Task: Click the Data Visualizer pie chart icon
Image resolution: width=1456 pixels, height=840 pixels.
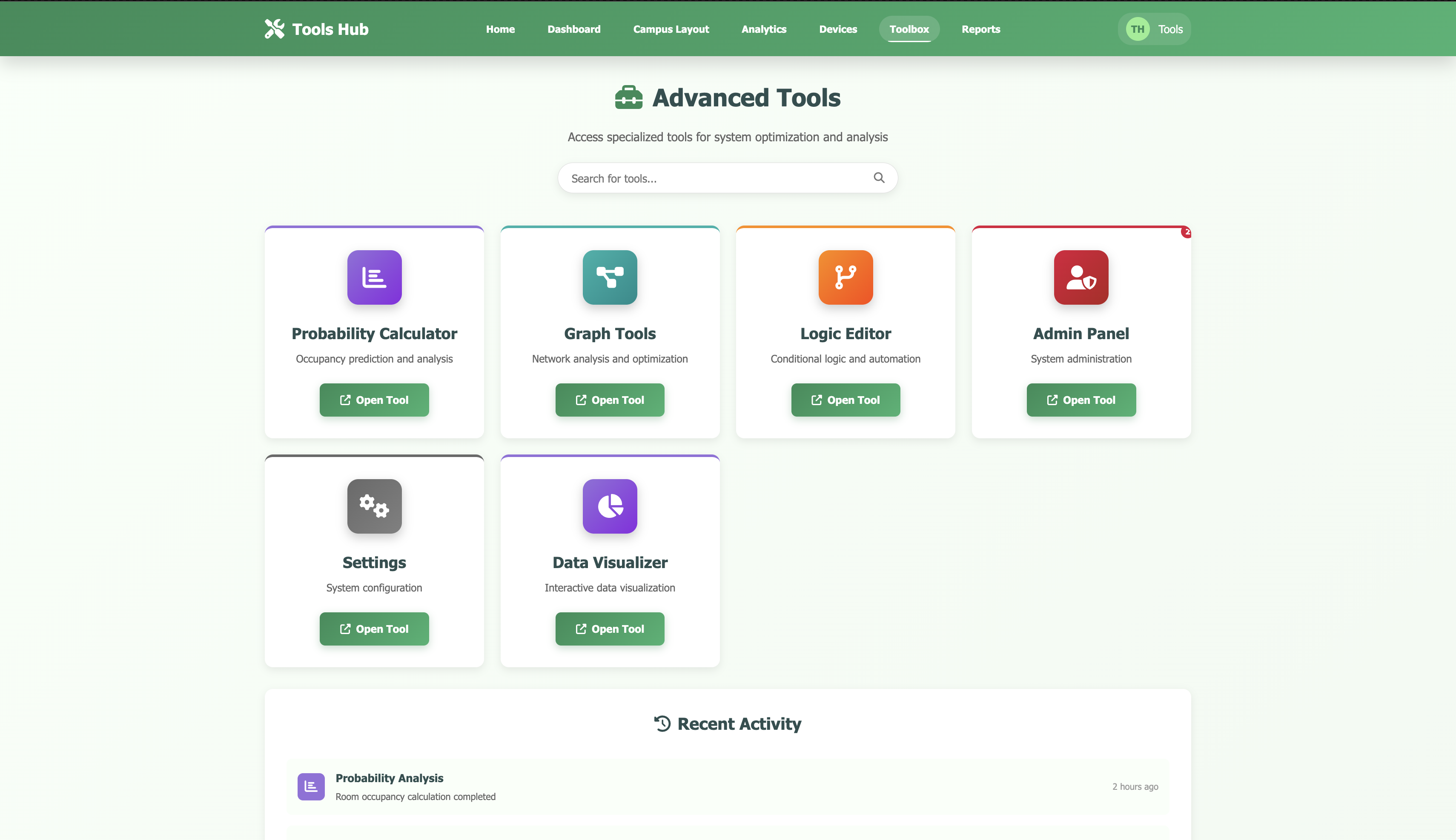Action: point(609,506)
